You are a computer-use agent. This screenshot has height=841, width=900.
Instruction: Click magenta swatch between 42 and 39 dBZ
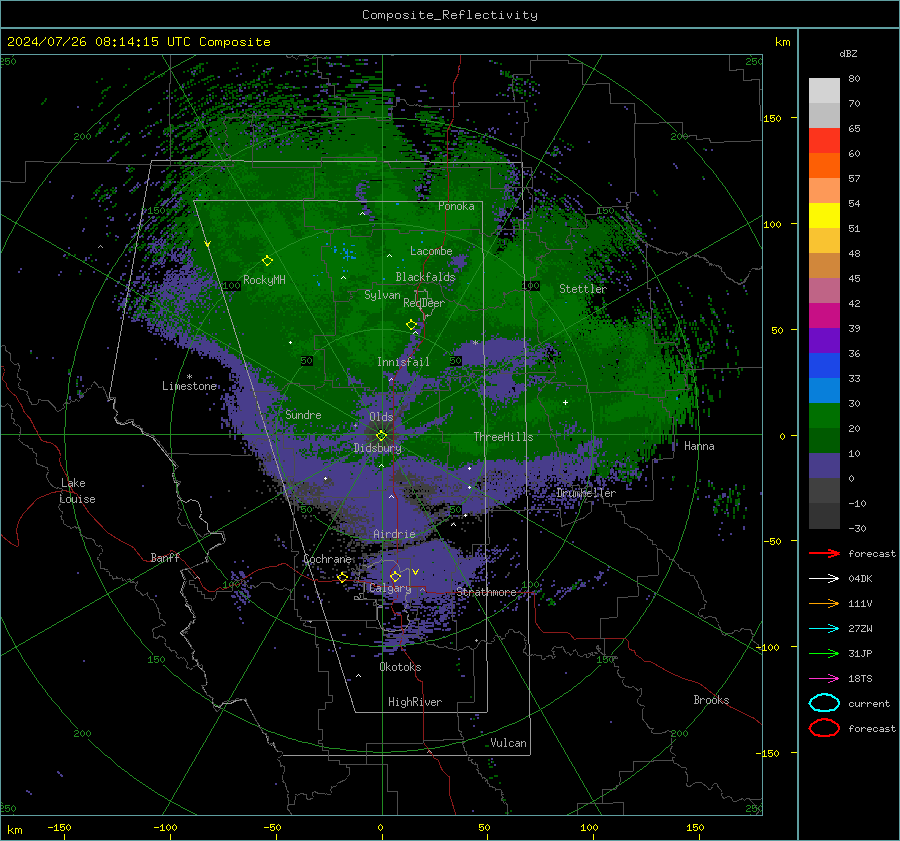click(x=824, y=315)
